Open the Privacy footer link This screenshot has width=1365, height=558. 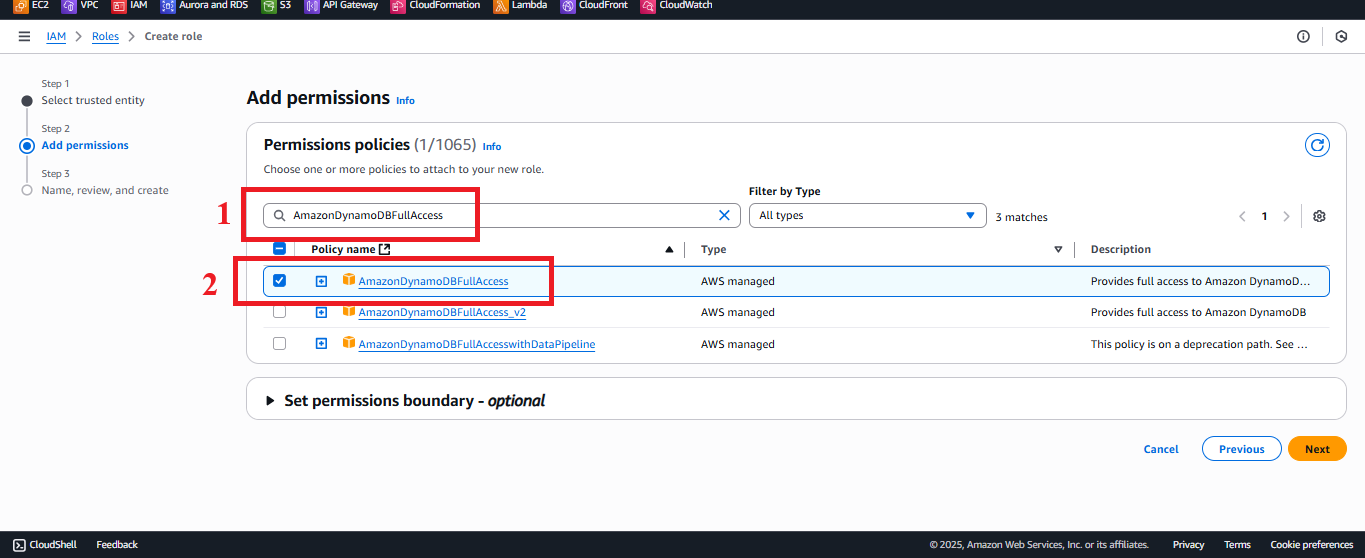click(1188, 544)
